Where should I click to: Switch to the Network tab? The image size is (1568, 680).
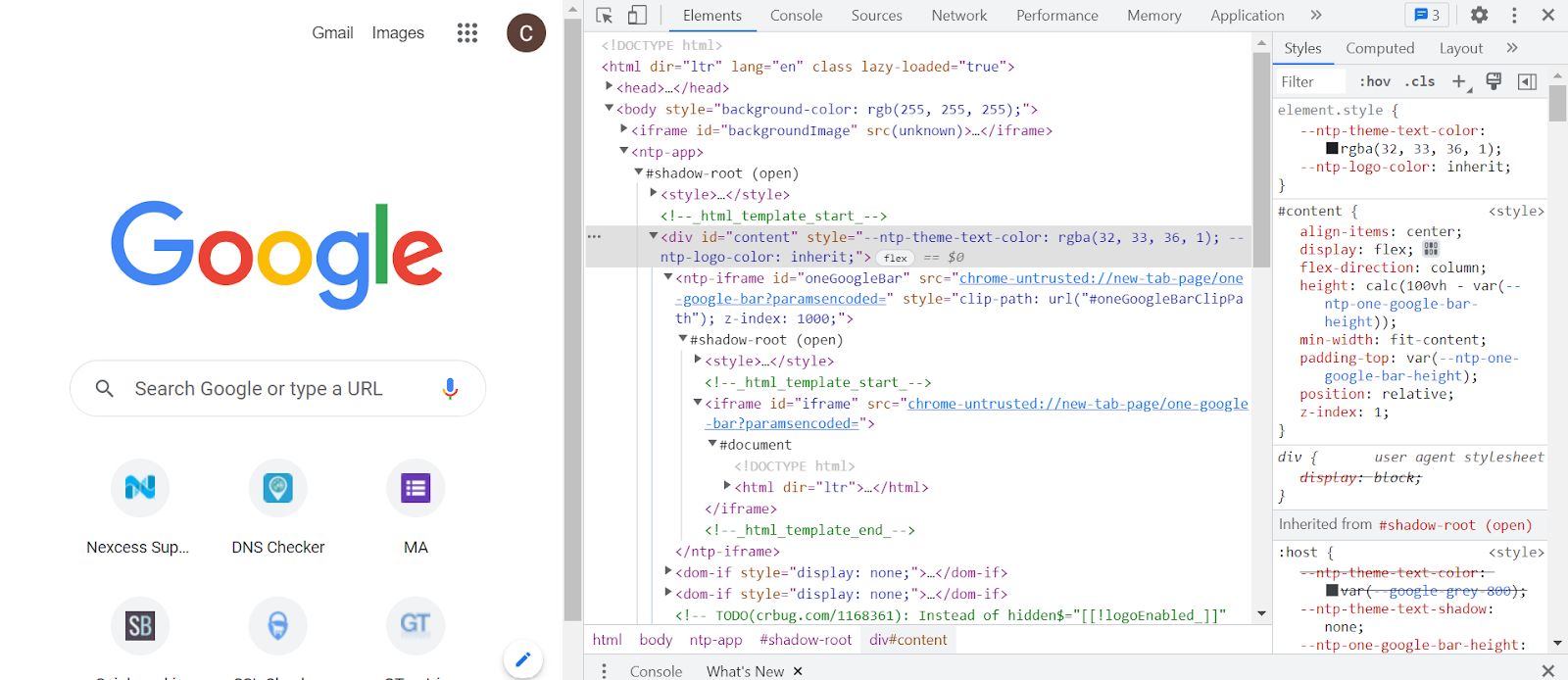(959, 15)
